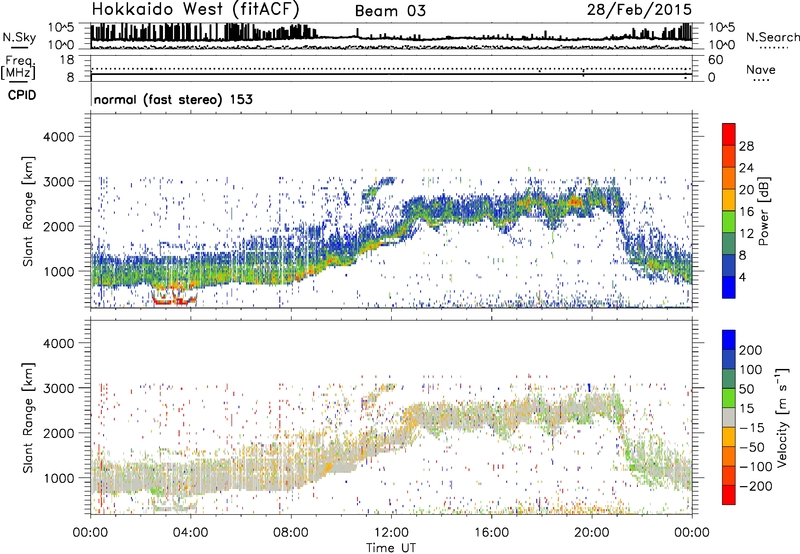
Task: Click the '12:00' time tick label
Action: coord(391,533)
